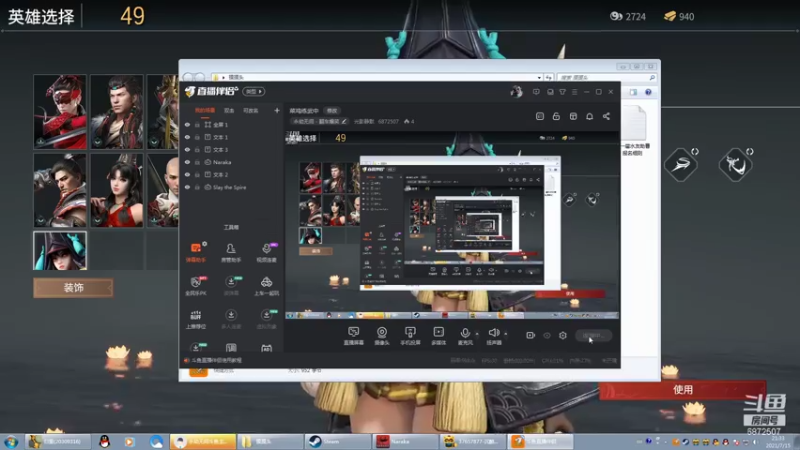Screen dimensions: 800x450
Task: Switch to the second scene tab
Action: coord(229,111)
